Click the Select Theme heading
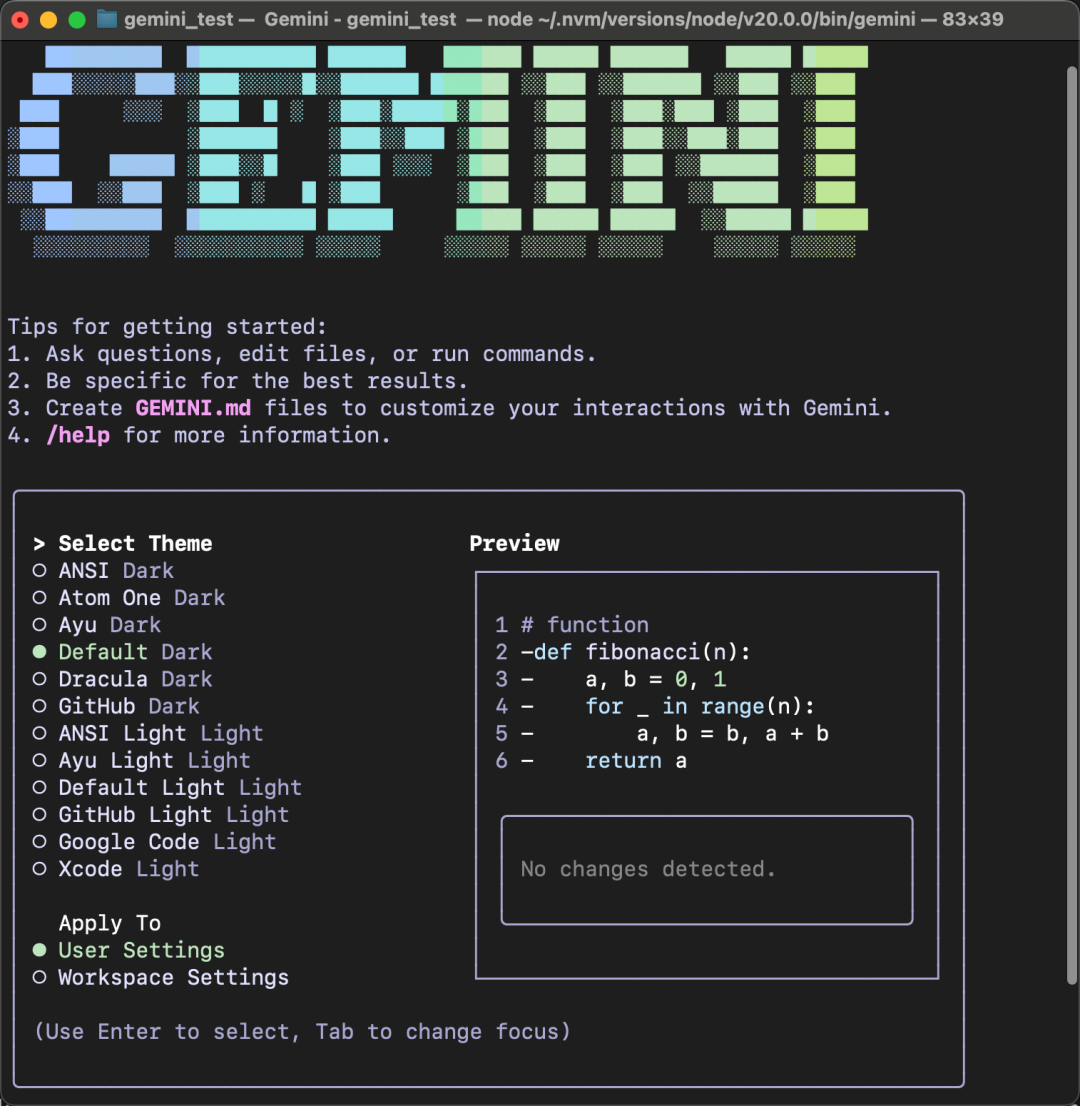 pos(135,544)
